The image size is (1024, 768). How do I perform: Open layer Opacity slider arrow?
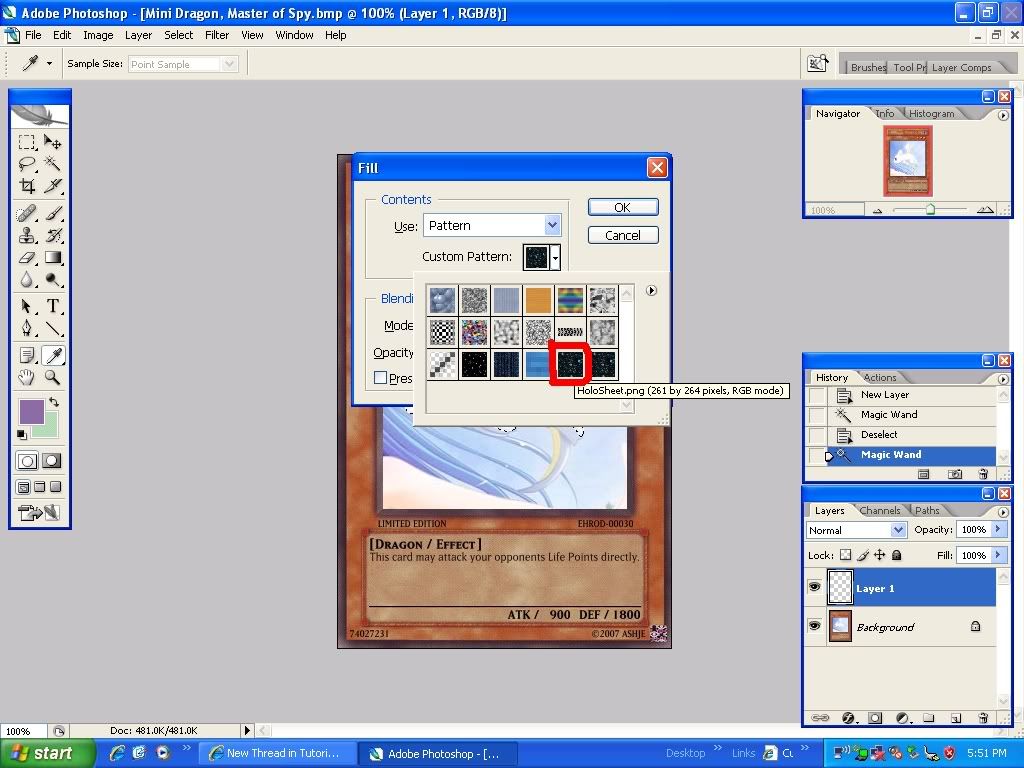pos(998,529)
